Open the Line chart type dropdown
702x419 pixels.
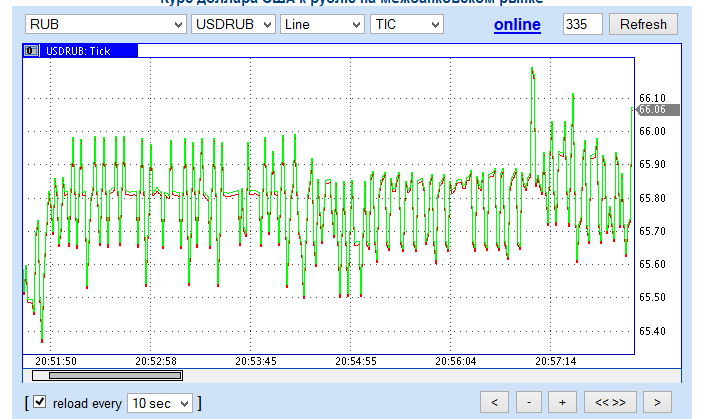[322, 24]
